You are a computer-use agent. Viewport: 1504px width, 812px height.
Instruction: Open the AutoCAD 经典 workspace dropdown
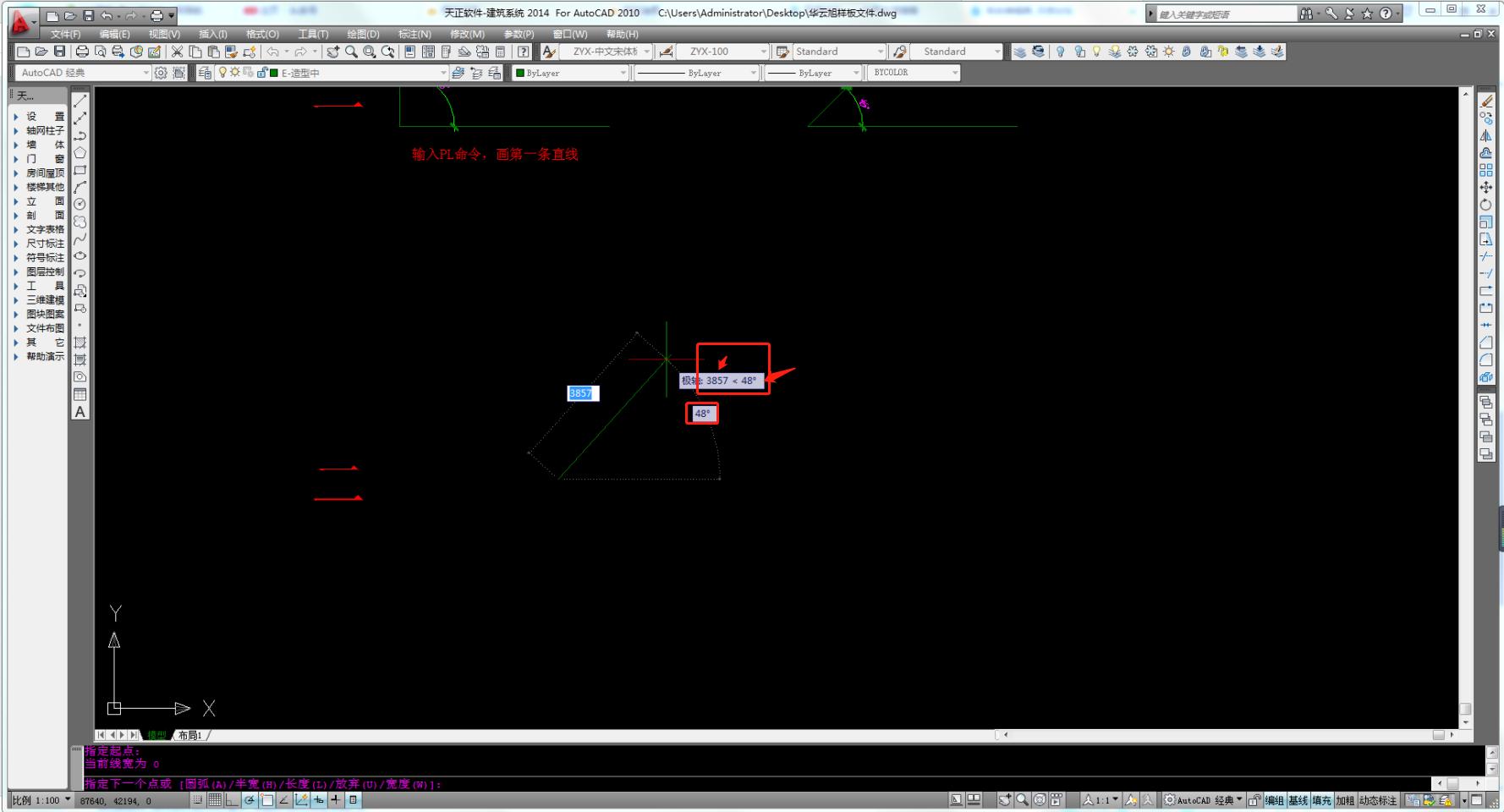click(x=83, y=73)
